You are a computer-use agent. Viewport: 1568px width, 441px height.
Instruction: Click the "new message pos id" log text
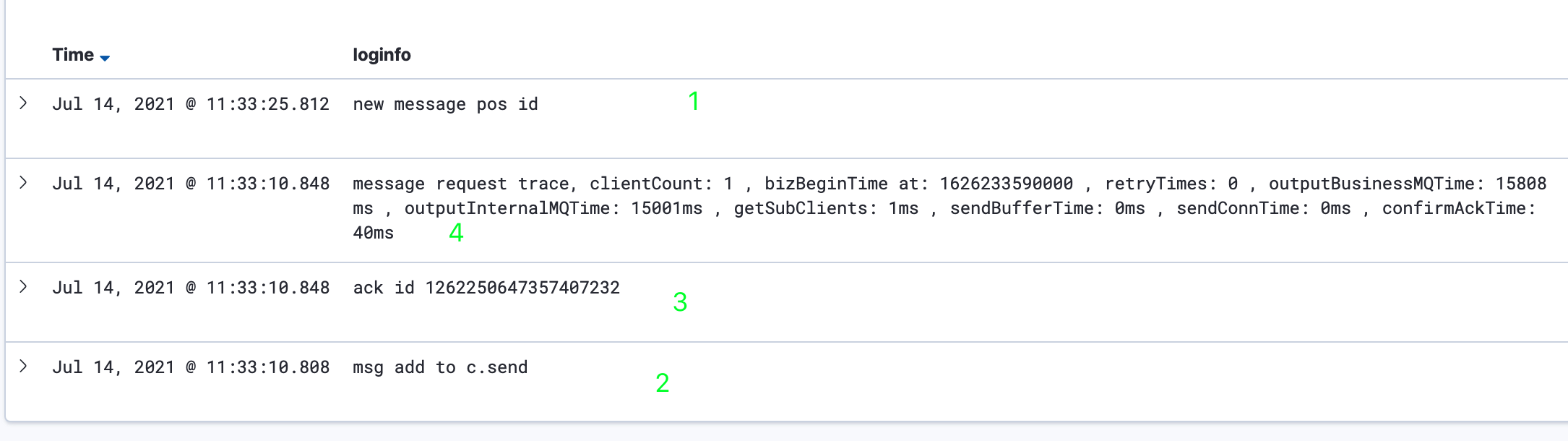(445, 104)
